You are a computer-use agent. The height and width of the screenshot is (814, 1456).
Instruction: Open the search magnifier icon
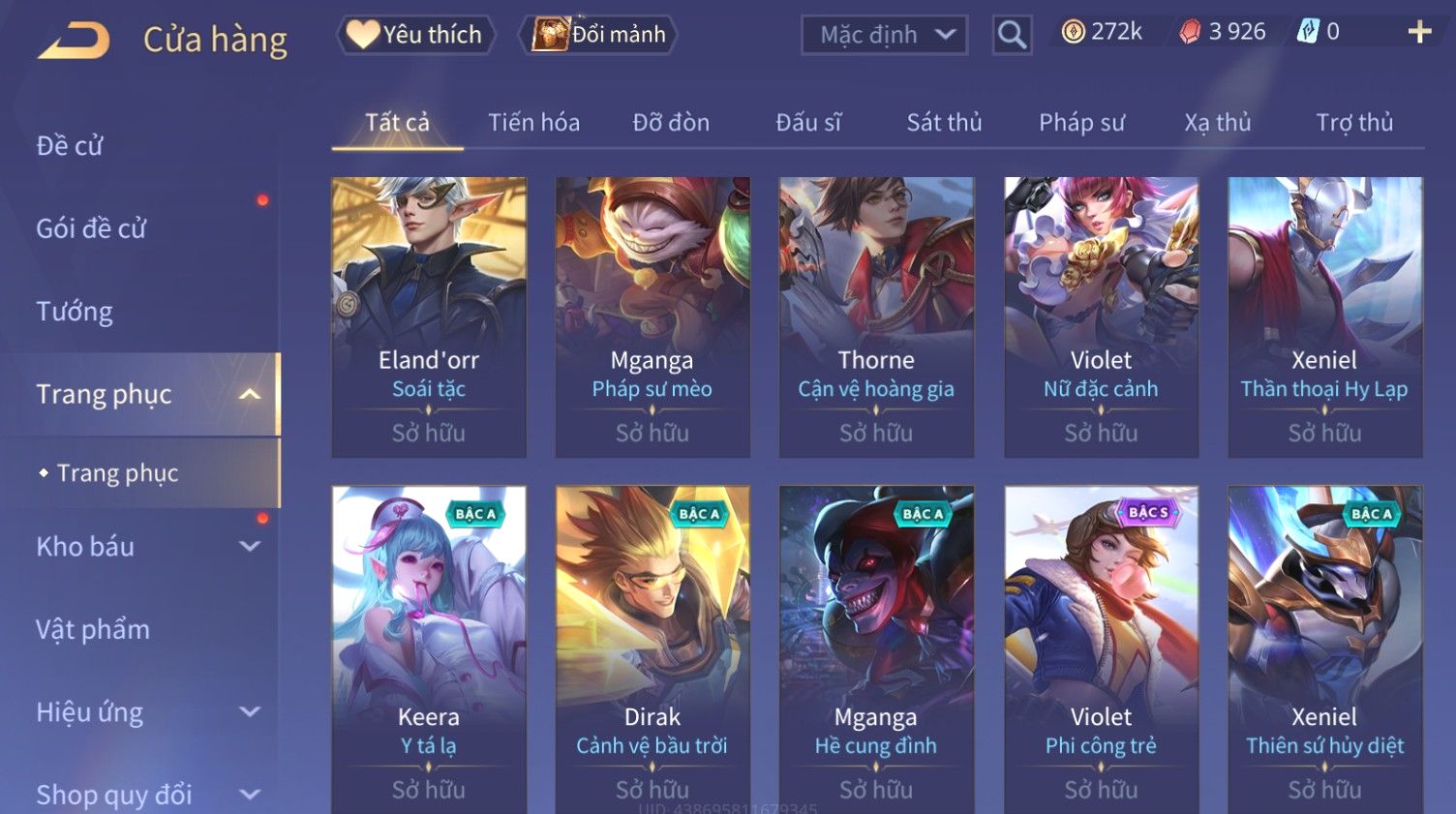point(1012,35)
